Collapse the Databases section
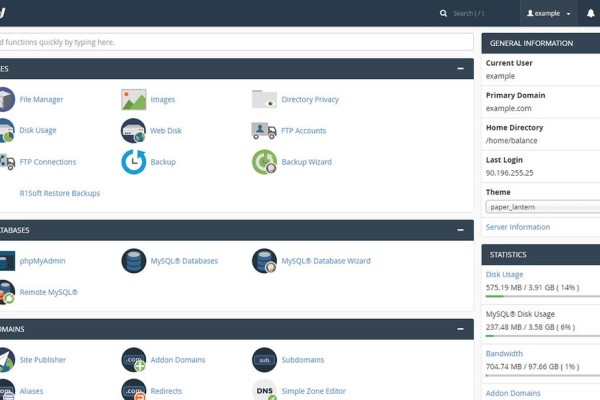The height and width of the screenshot is (400, 600). point(460,230)
